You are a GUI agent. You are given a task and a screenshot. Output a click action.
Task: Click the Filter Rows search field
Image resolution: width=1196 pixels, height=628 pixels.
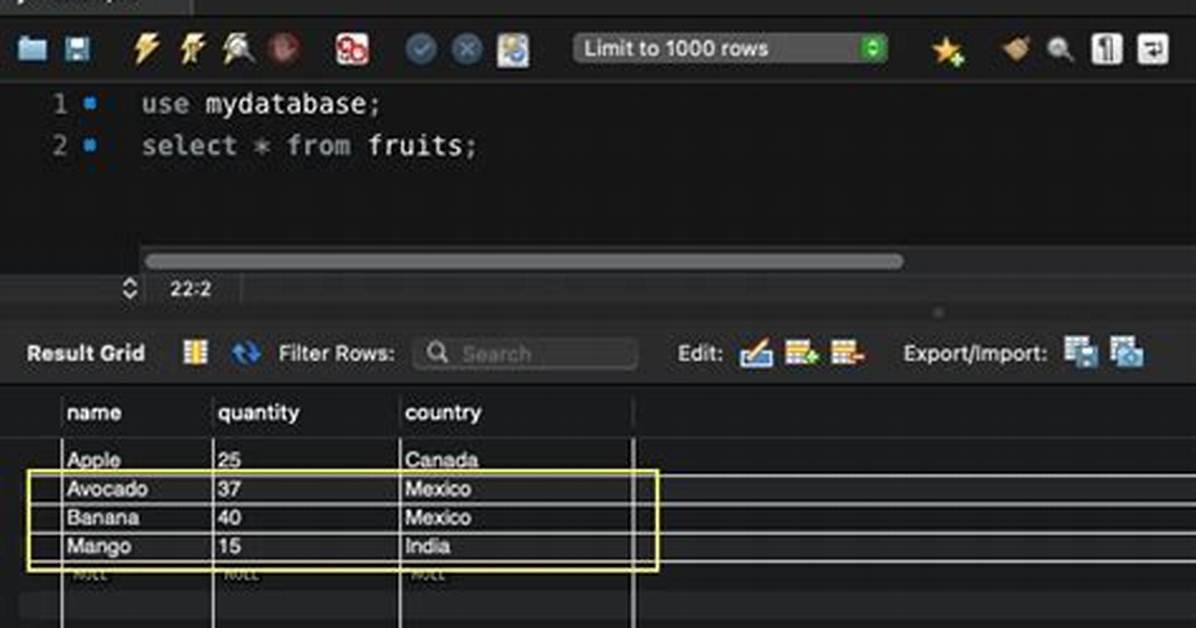pos(526,353)
